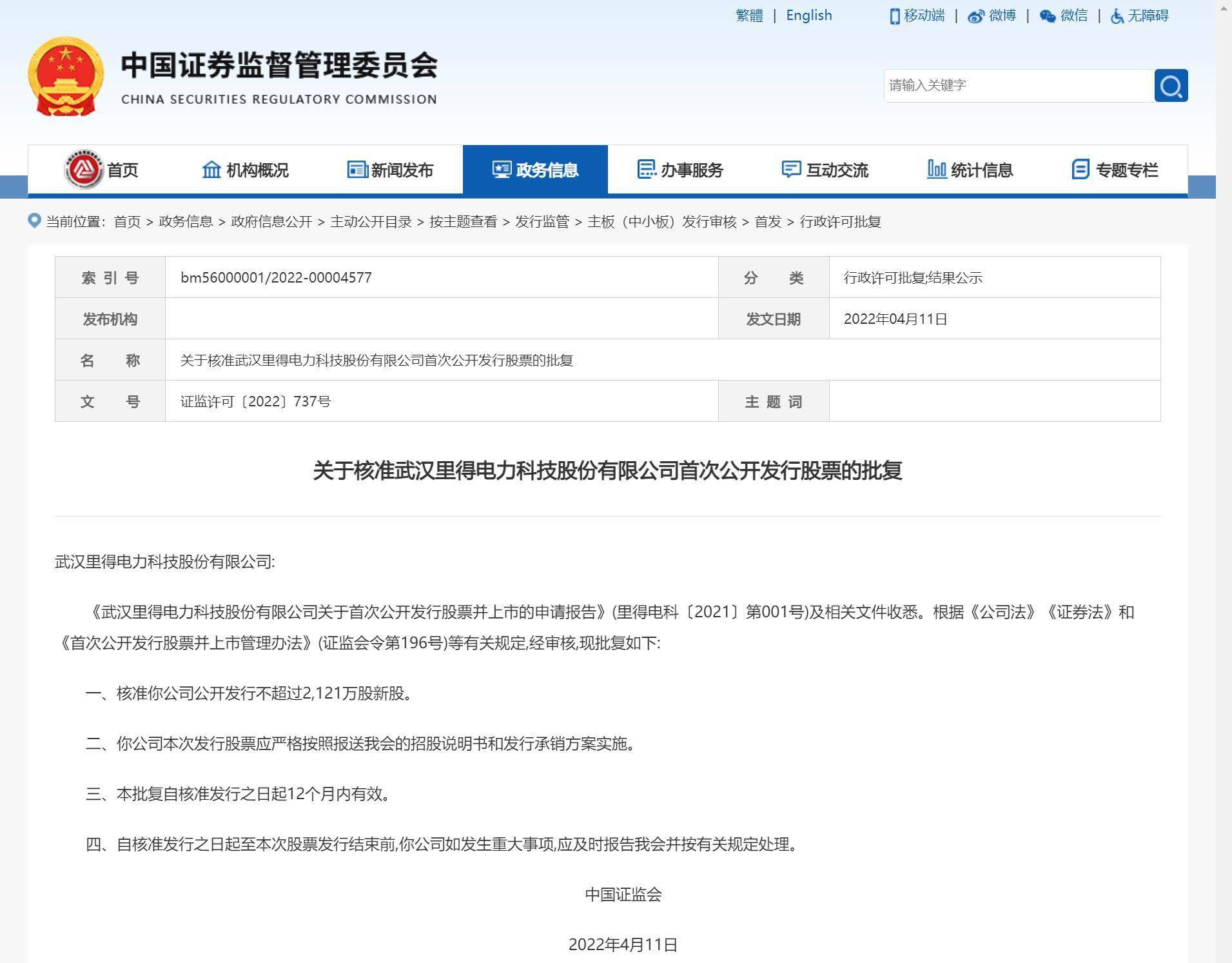Switch to the 繁體 version

coord(749,15)
